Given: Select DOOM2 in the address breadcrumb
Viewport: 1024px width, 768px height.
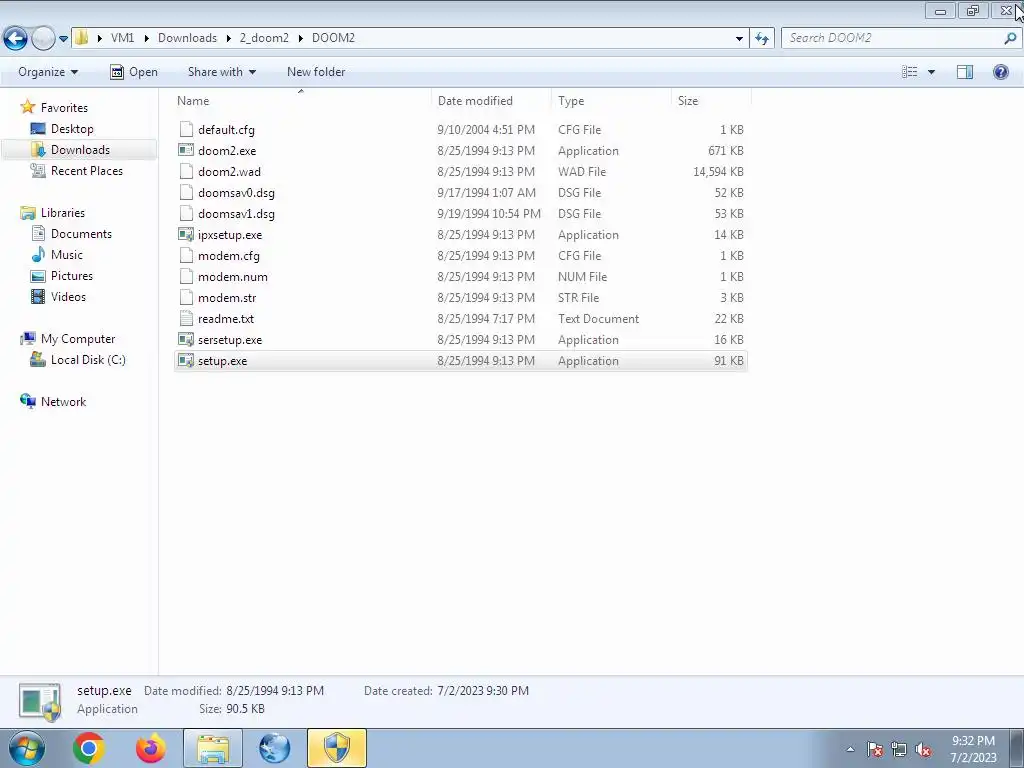Looking at the screenshot, I should point(333,38).
